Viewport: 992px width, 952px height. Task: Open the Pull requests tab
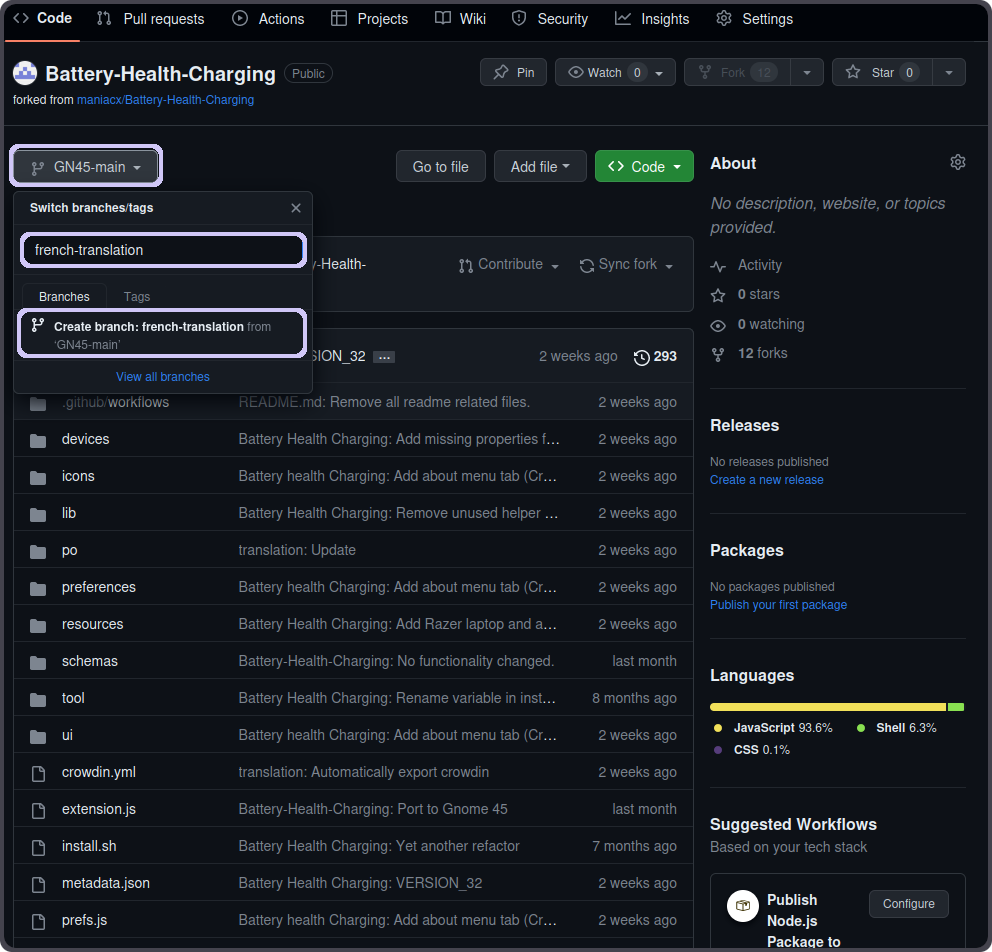[x=150, y=19]
